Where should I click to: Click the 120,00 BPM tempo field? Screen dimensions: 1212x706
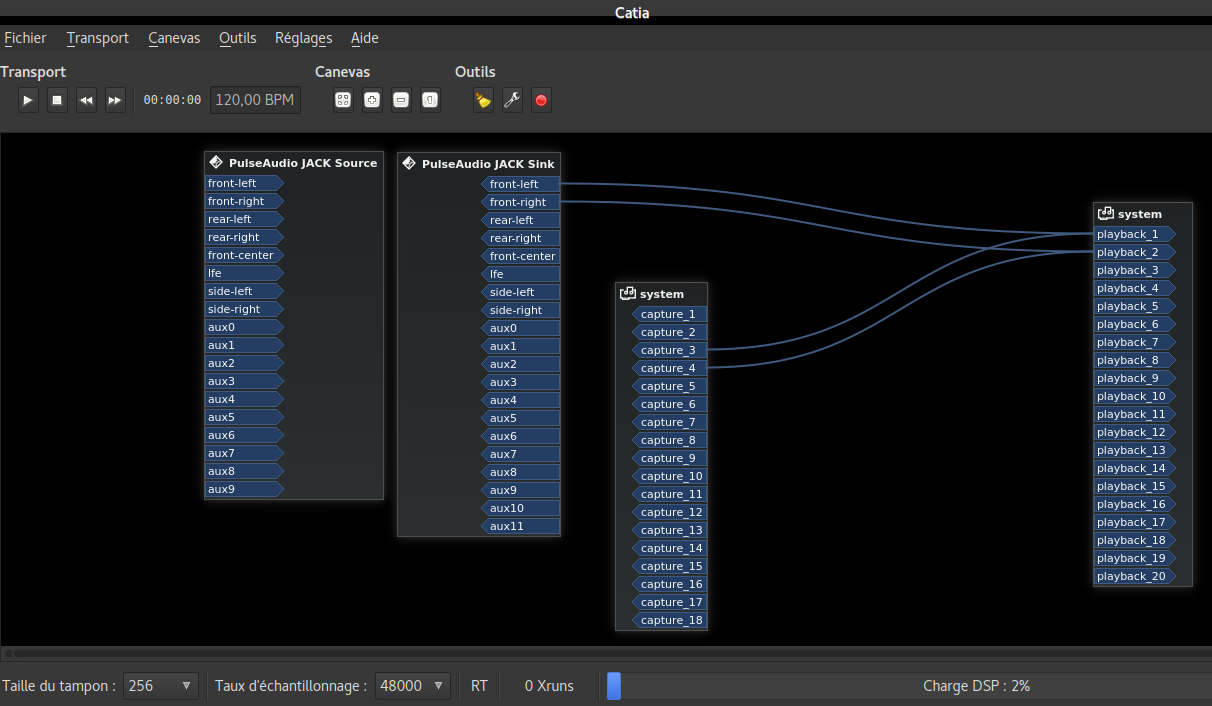(255, 100)
